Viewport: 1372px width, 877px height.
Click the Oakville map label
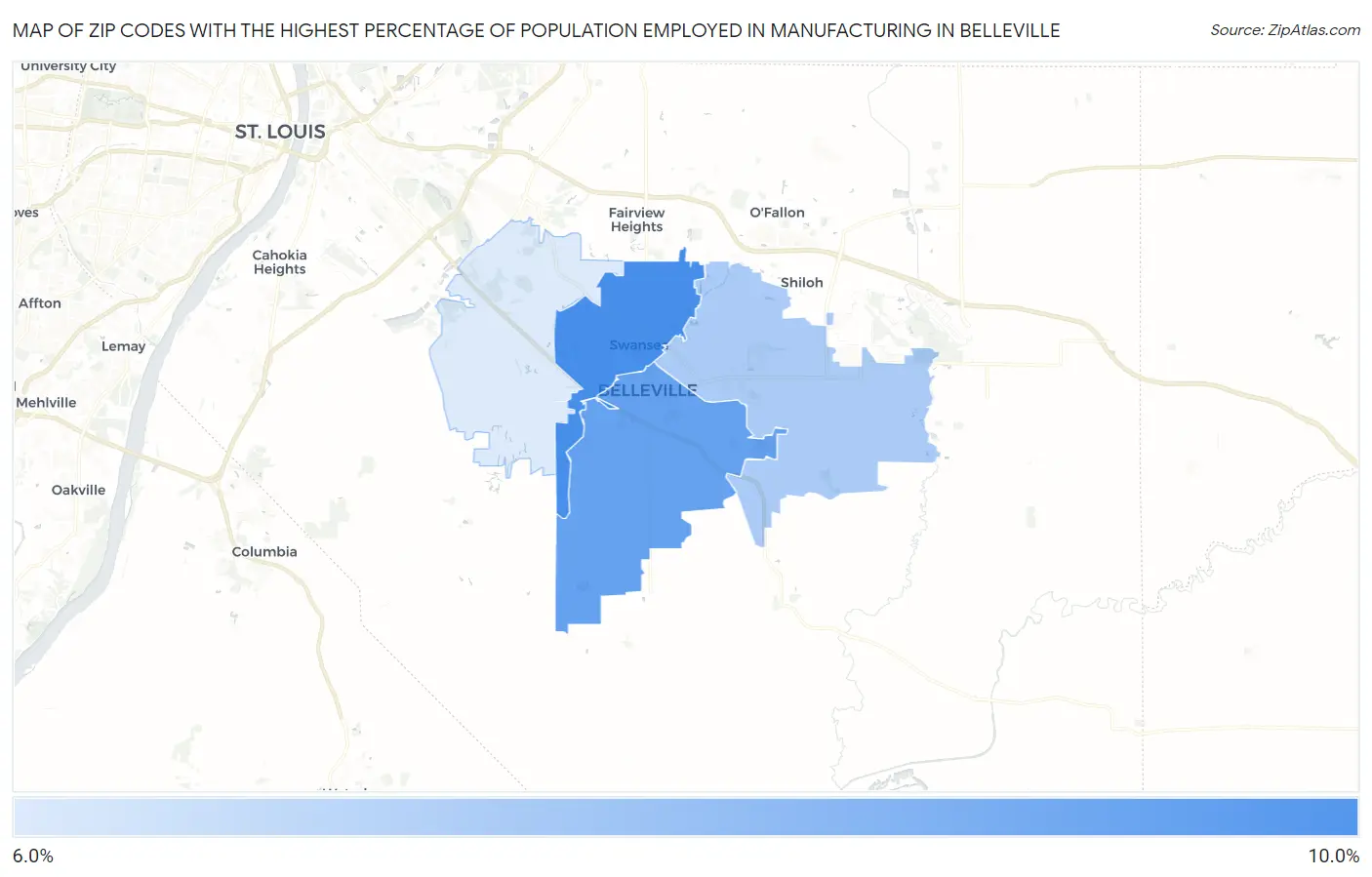click(x=78, y=491)
